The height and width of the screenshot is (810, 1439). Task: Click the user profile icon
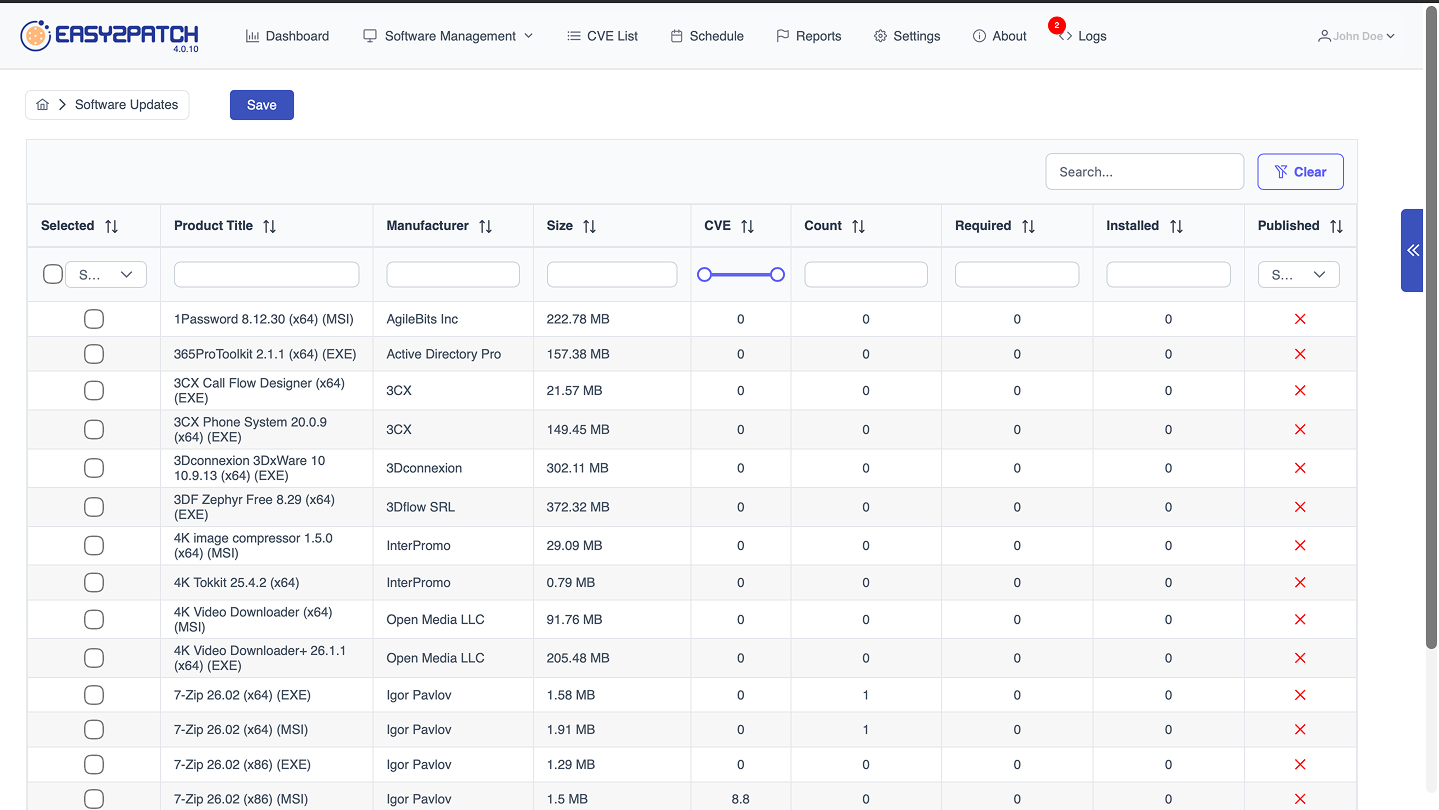pyautogui.click(x=1324, y=36)
